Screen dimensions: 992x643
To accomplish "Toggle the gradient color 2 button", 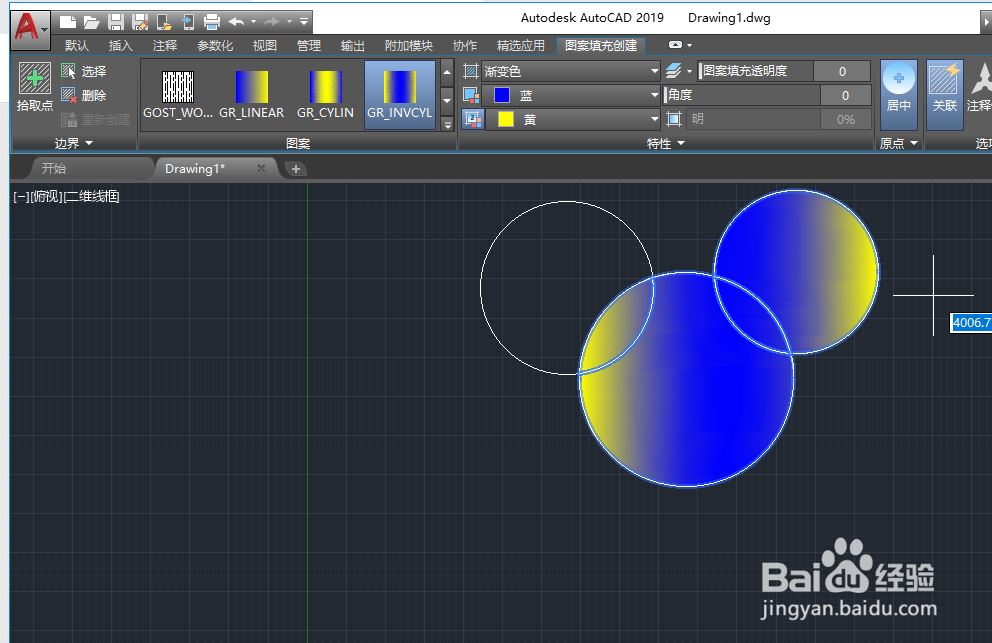I will [x=472, y=119].
